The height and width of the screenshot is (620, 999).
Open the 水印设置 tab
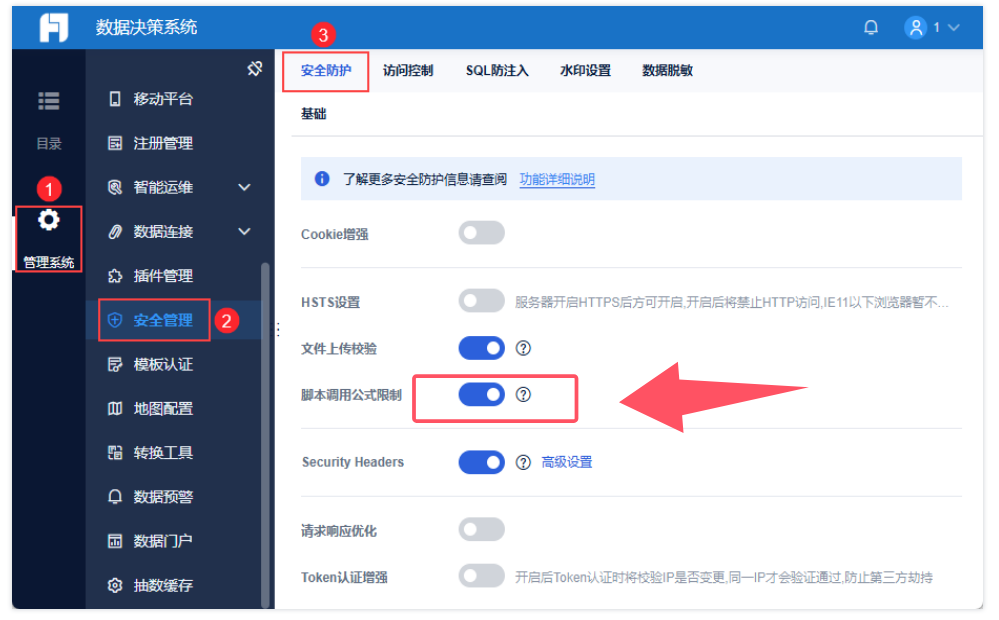(x=585, y=70)
